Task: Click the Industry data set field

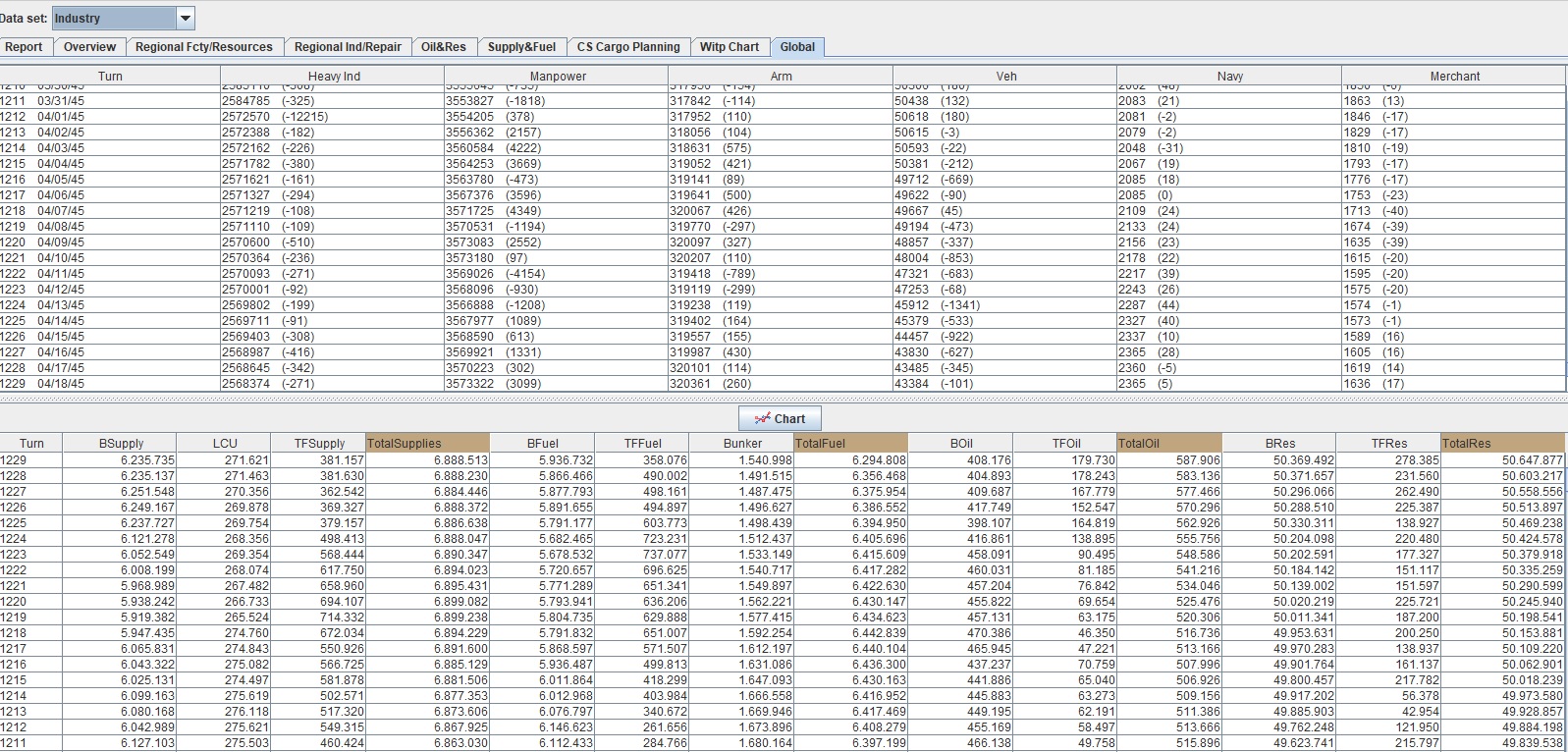Action: [x=113, y=19]
